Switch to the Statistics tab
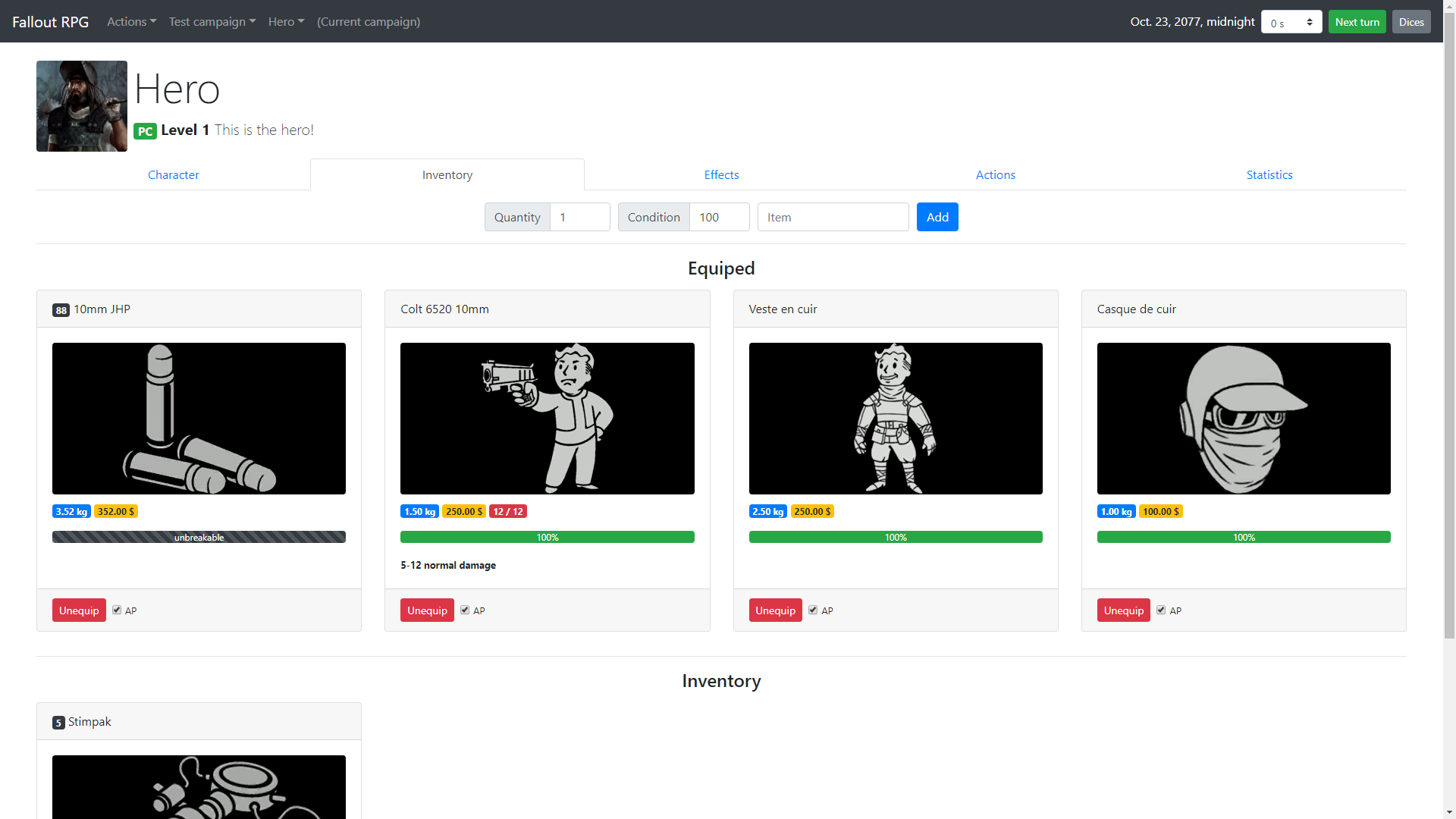 click(1269, 174)
